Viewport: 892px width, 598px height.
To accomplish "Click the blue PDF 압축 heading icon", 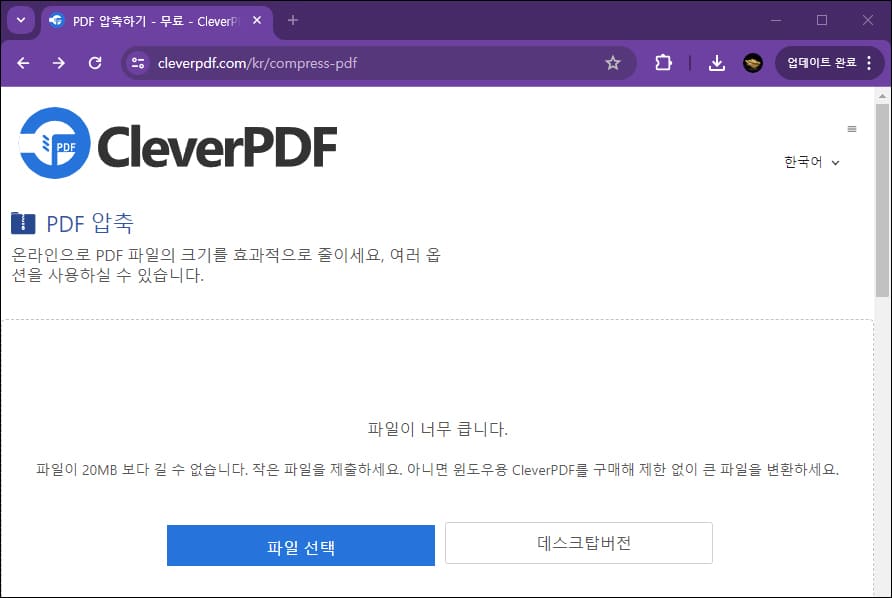I will (22, 224).
